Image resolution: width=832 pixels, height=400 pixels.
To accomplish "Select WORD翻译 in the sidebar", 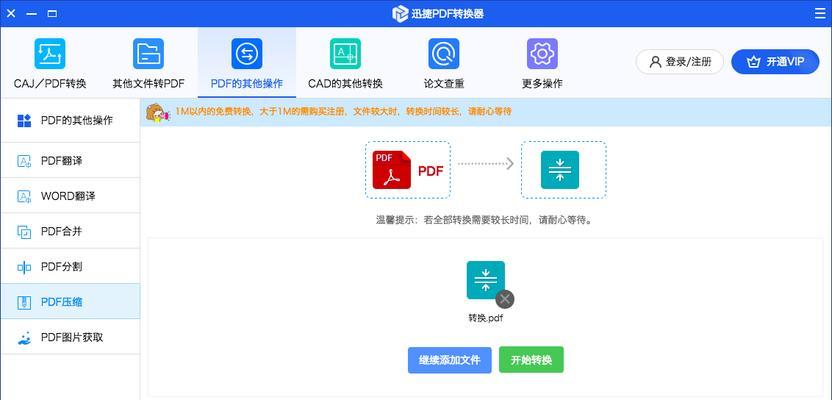I will click(70, 196).
